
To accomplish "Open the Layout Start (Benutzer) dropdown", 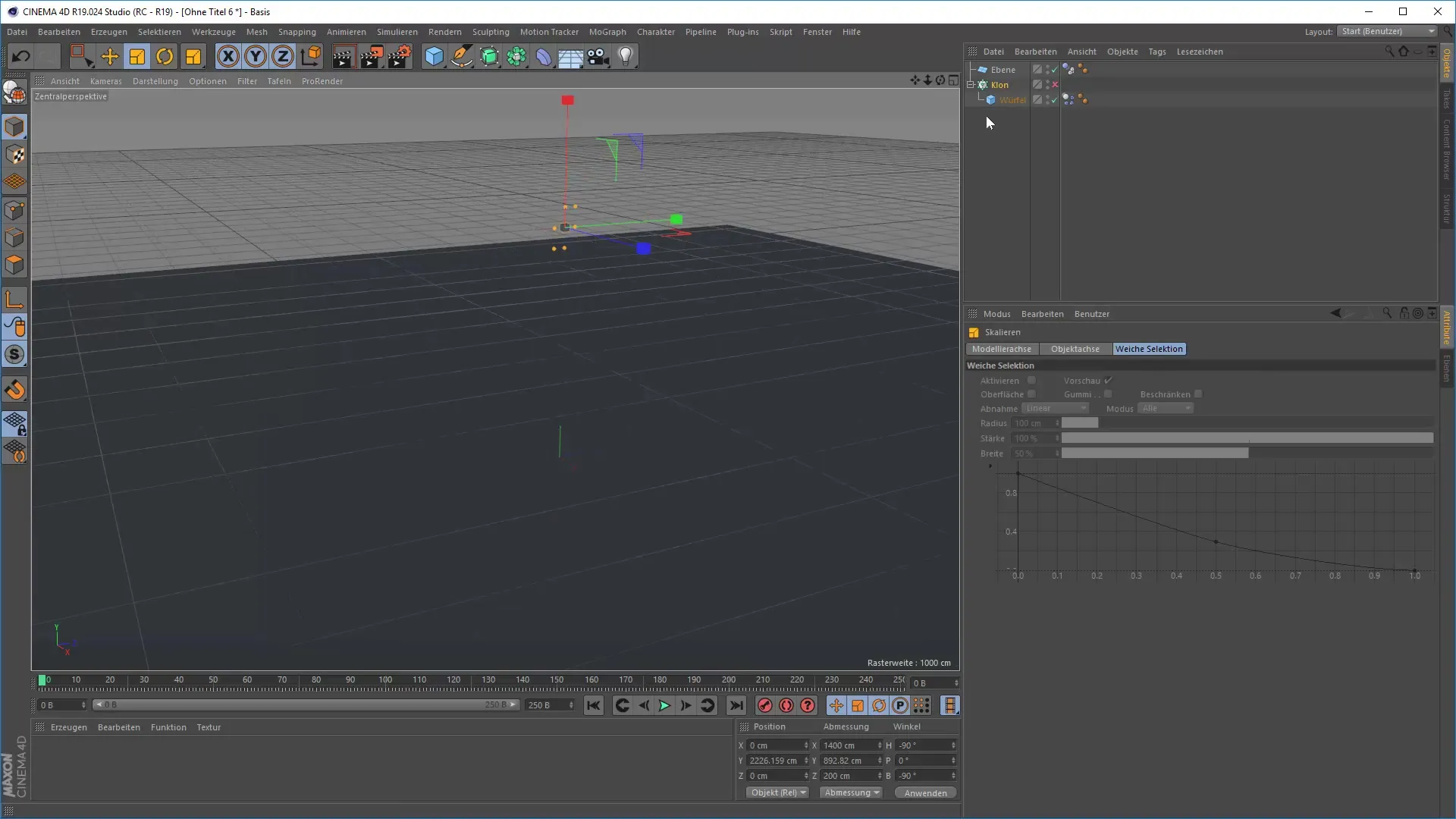I will pyautogui.click(x=1387, y=31).
